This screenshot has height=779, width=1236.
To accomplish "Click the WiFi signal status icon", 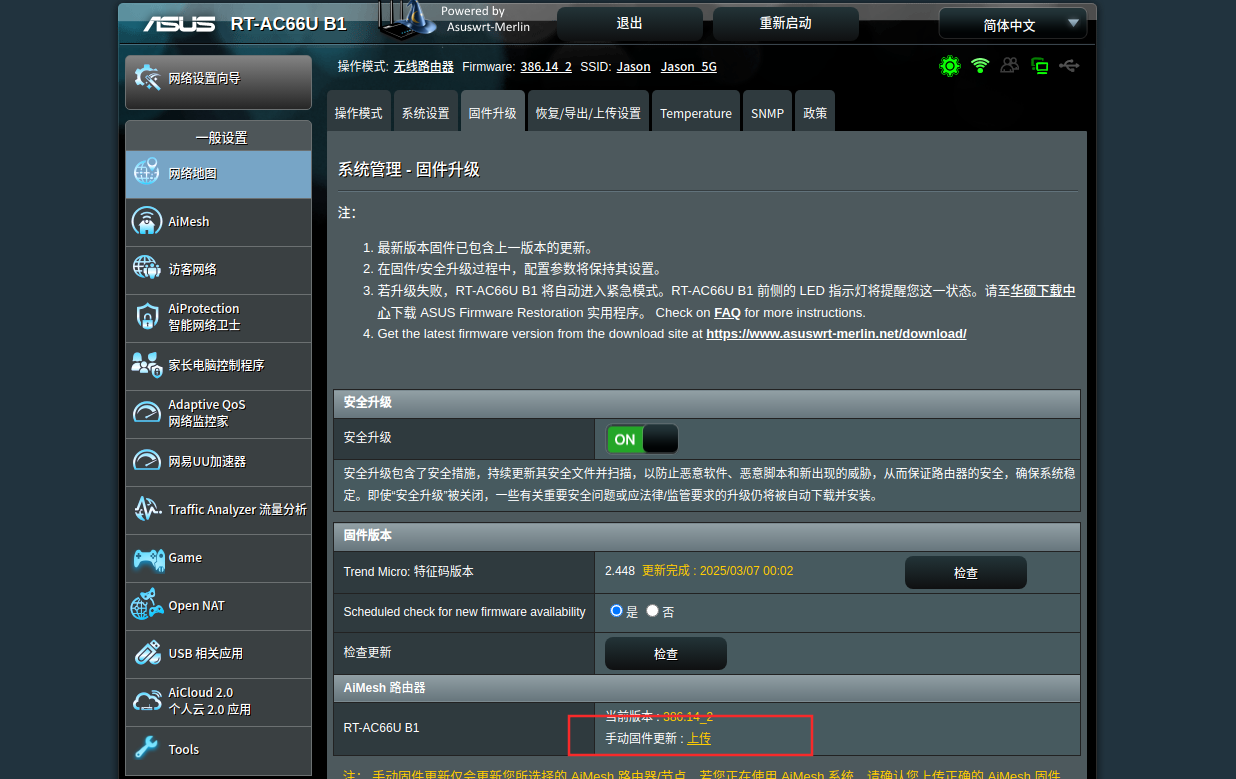I will (x=980, y=66).
